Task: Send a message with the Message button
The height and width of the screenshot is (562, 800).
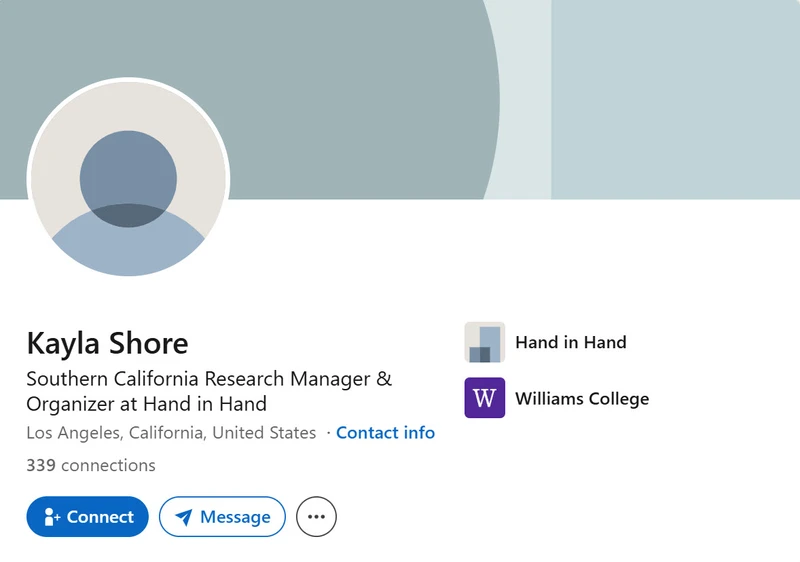Action: click(222, 517)
